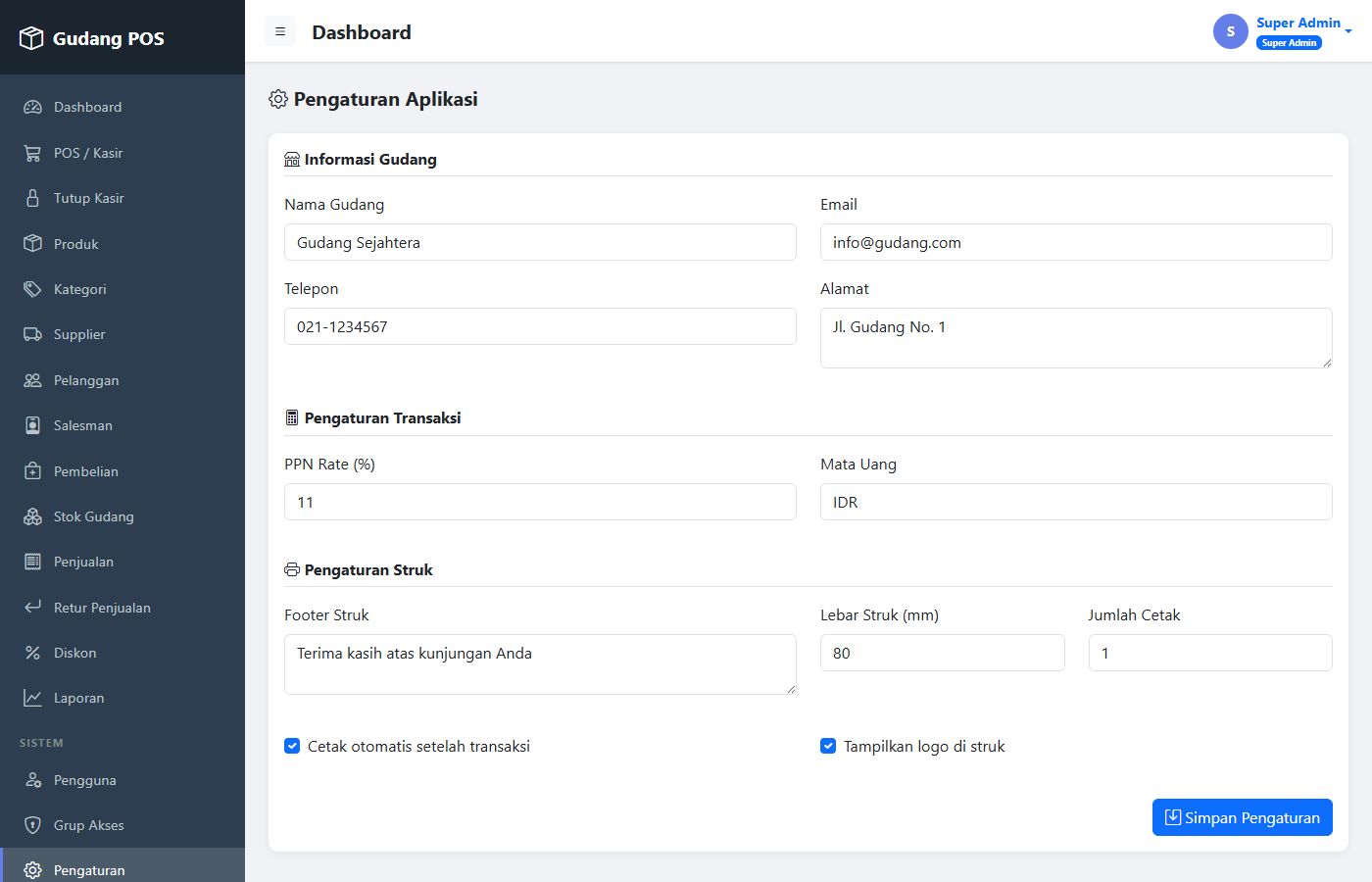Open the Dashboard speedometer icon in sidebar
Image resolution: width=1372 pixels, height=882 pixels.
point(32,107)
